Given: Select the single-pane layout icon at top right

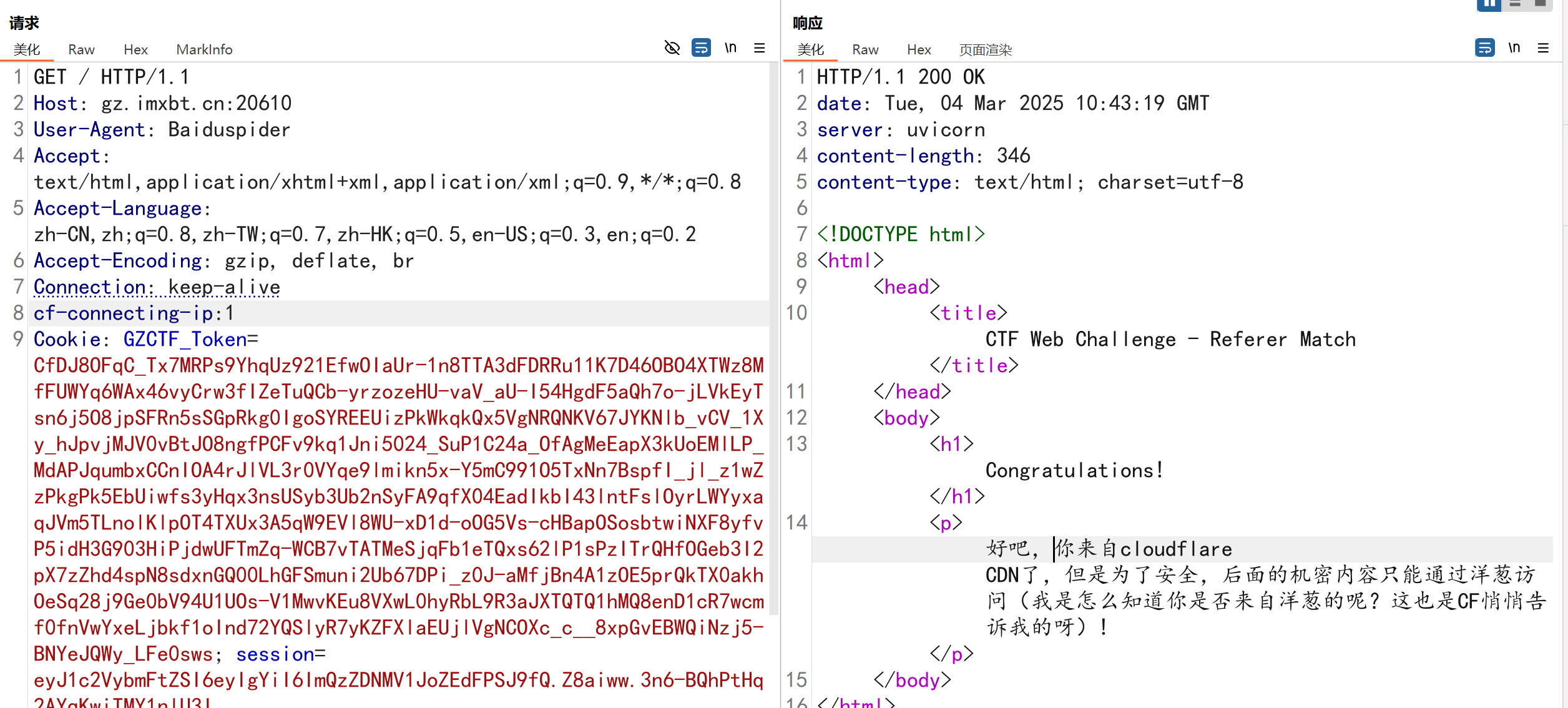Looking at the screenshot, I should (x=1542, y=5).
